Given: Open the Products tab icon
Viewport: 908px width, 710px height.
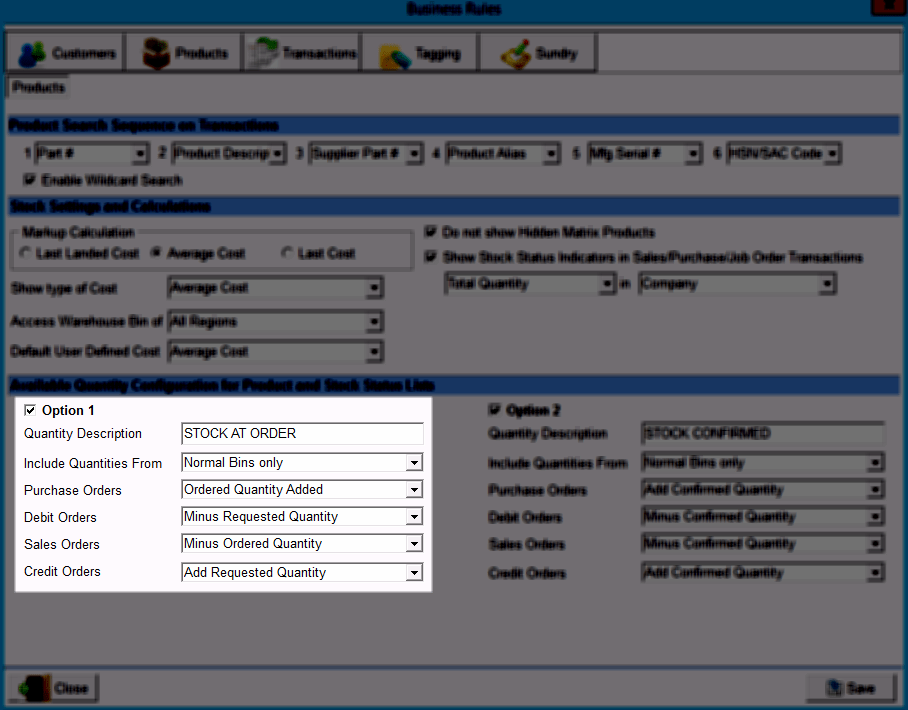Looking at the screenshot, I should click(156, 53).
